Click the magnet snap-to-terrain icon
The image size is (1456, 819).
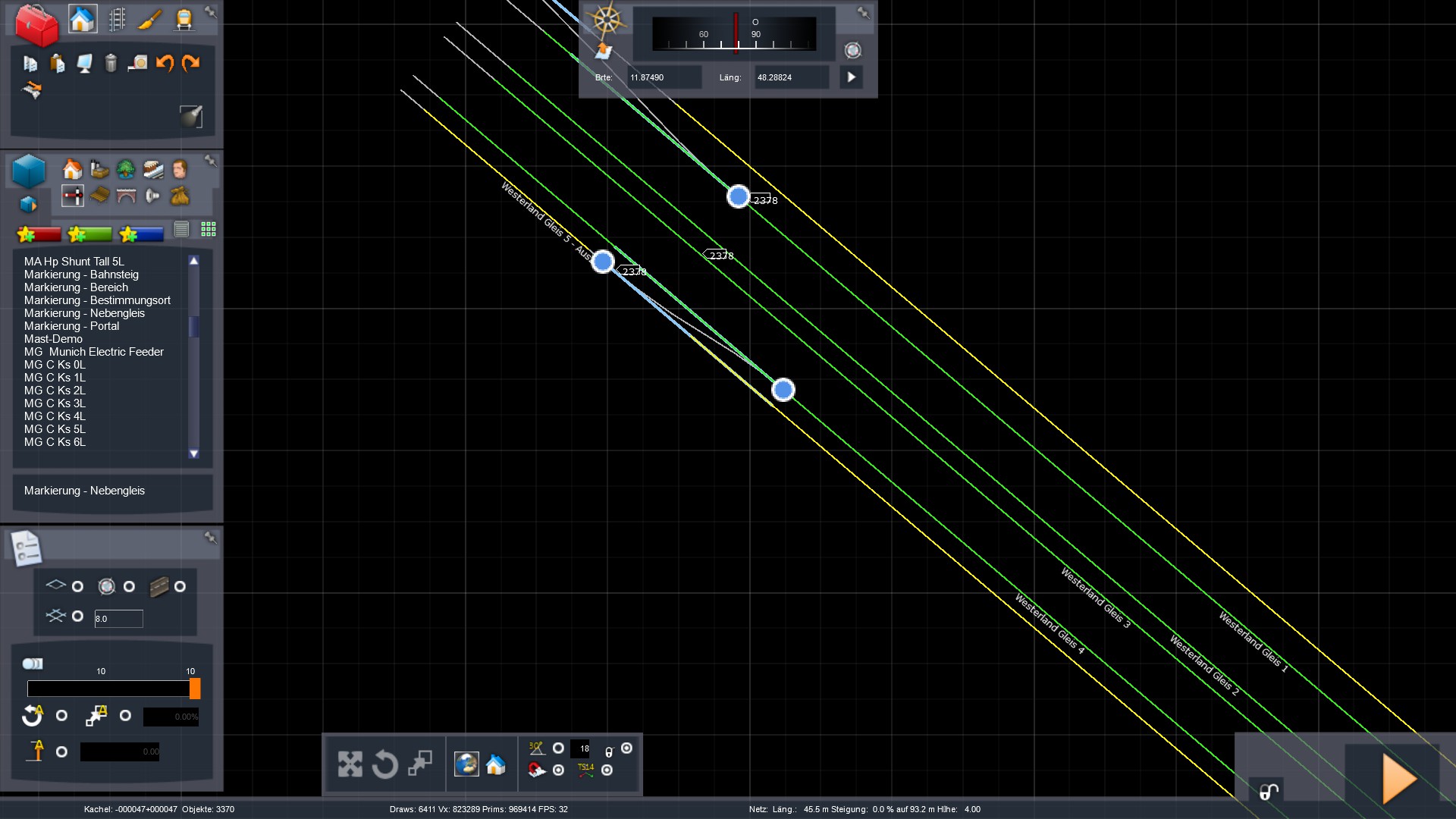(x=537, y=770)
